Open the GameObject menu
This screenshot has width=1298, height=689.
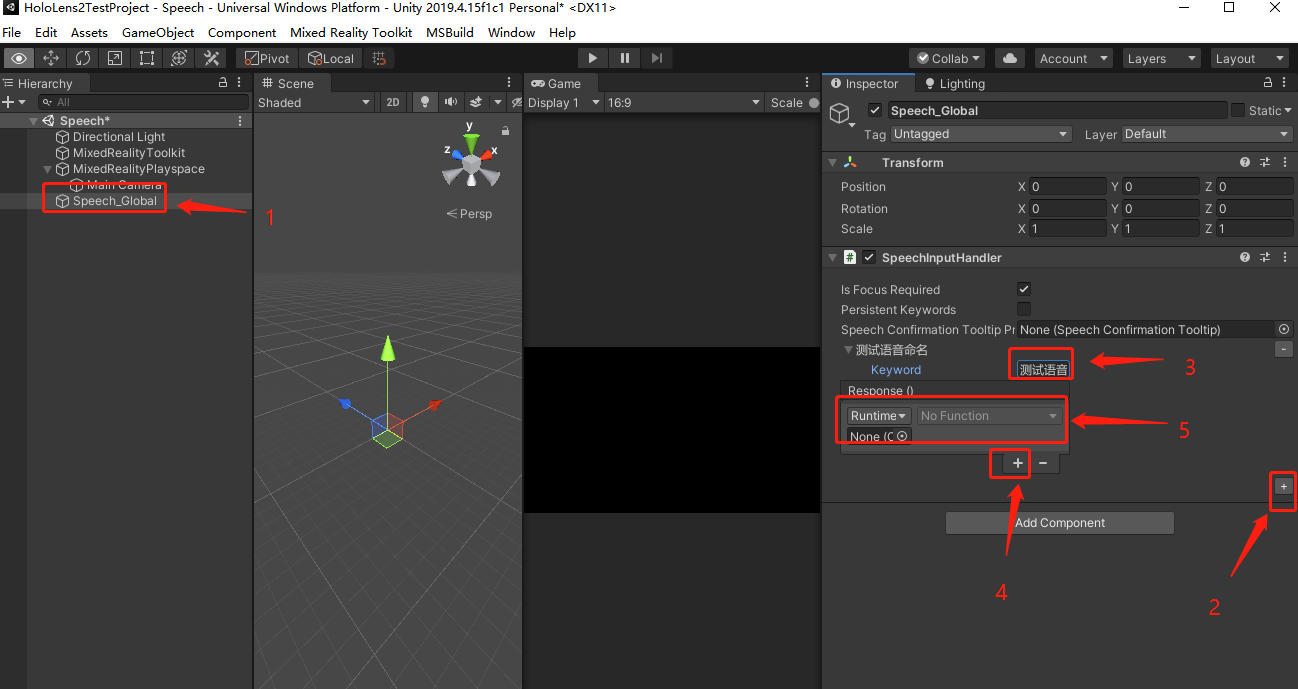click(x=158, y=32)
